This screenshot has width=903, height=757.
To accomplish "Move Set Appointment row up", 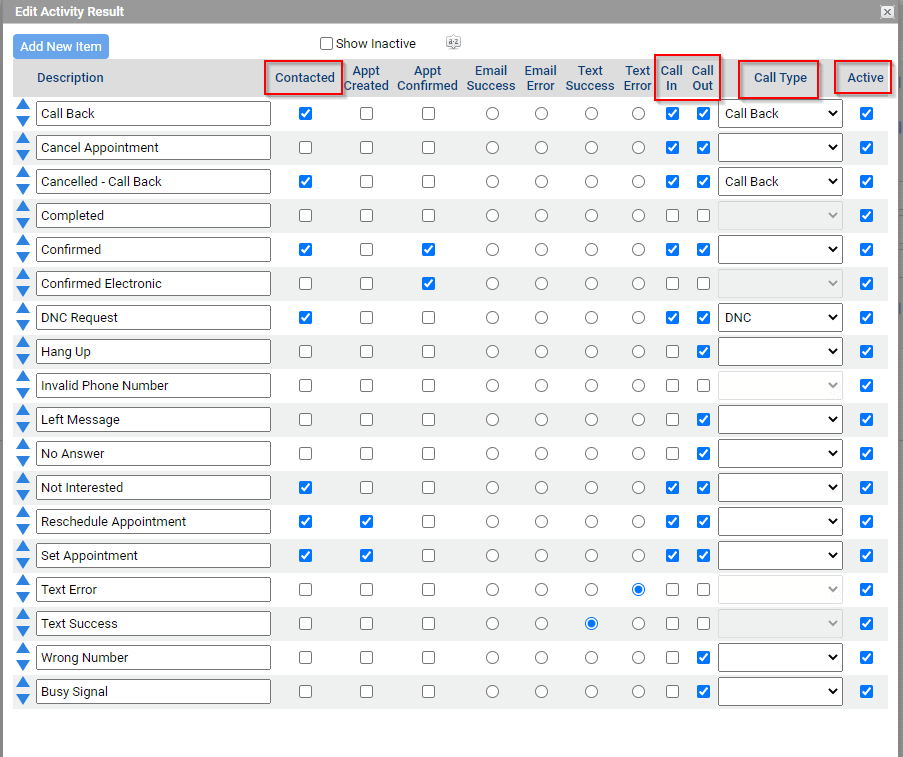I will click(23, 547).
